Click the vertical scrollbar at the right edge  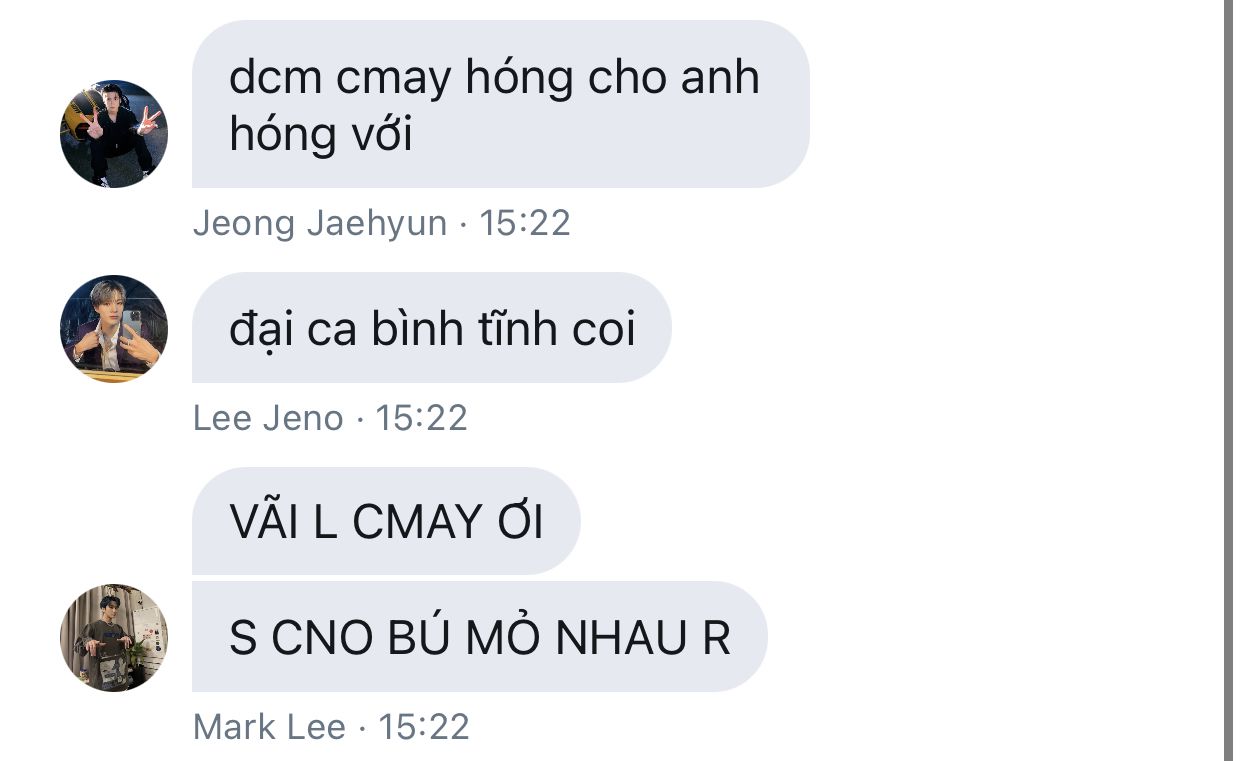click(1229, 380)
